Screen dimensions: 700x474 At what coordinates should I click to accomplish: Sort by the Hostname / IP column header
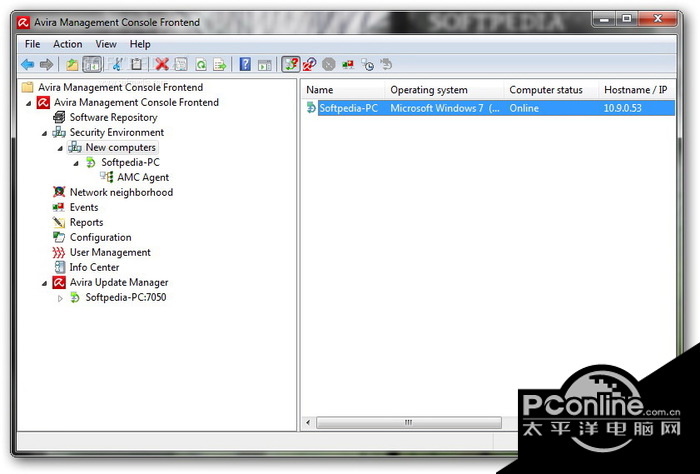637,90
